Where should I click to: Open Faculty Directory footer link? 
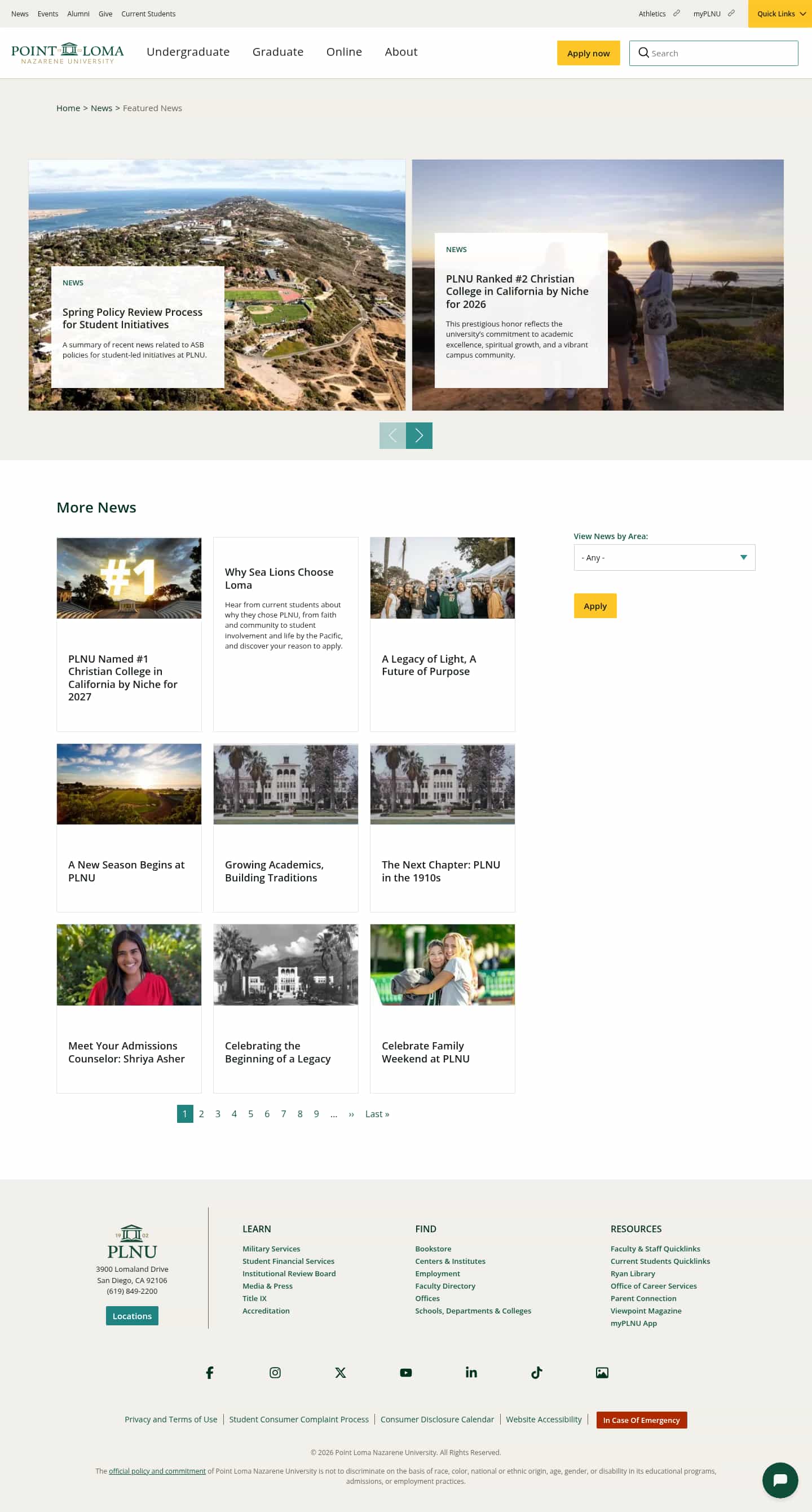[x=445, y=1285]
